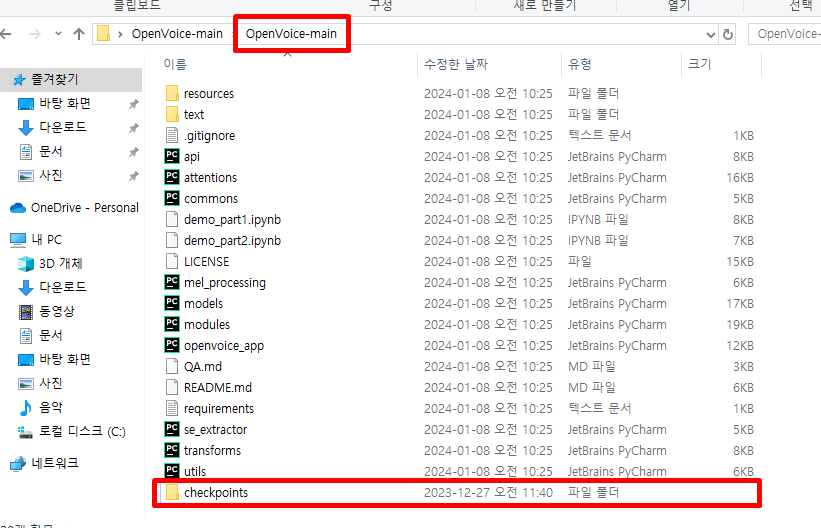
Task: Click the search box for OpenVoice
Action: click(x=785, y=34)
